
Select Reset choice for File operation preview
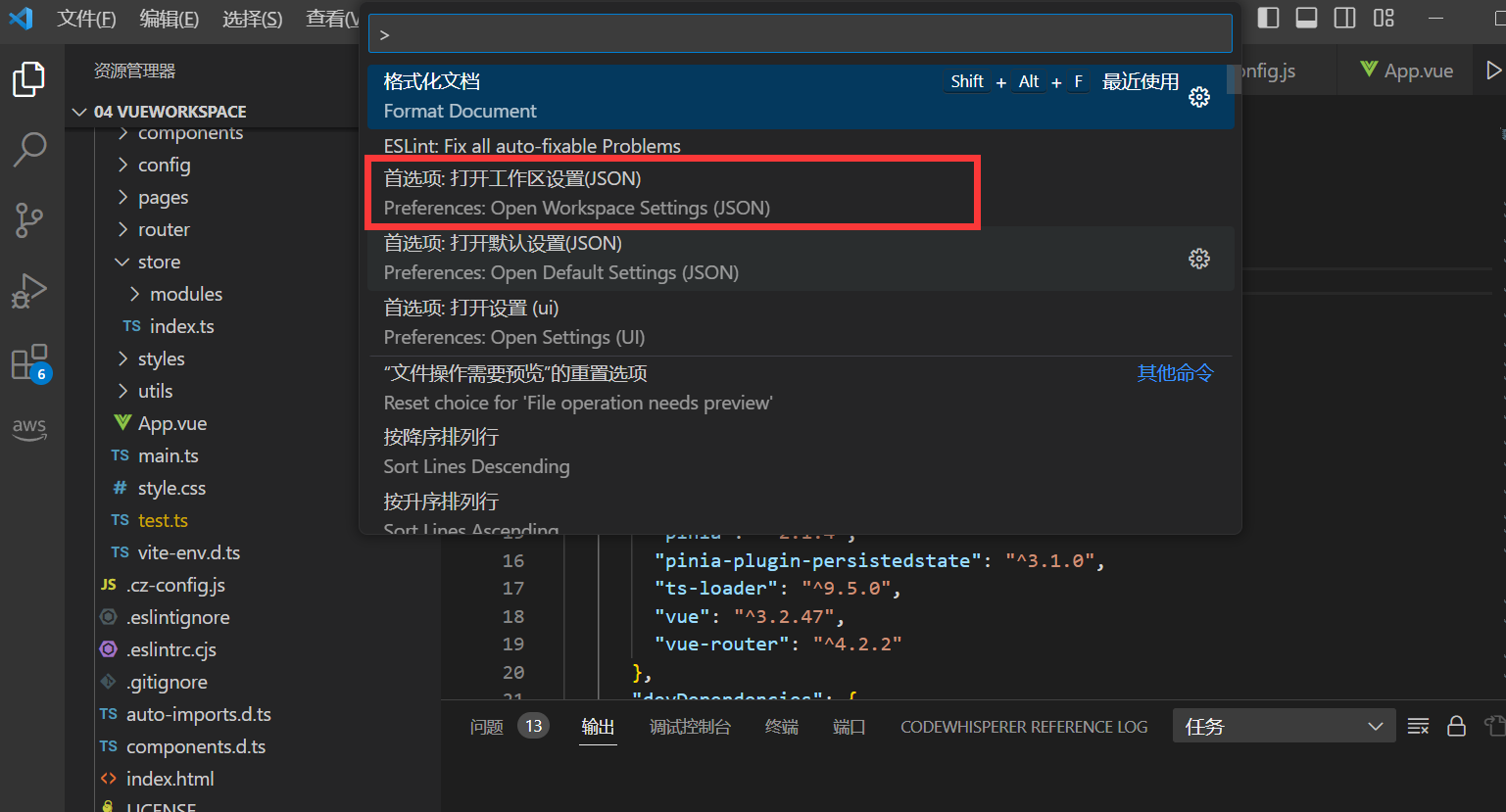pos(800,388)
